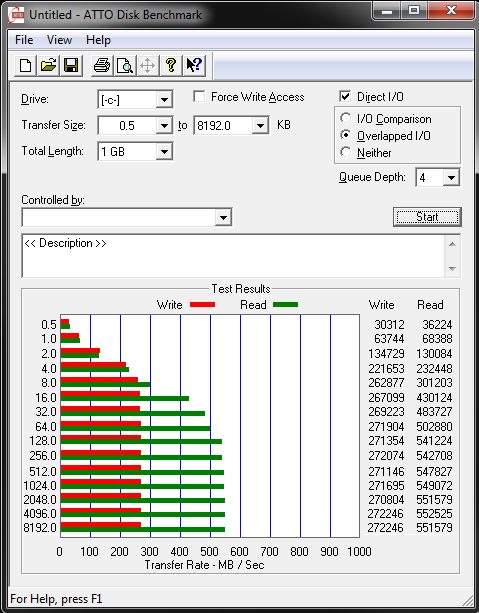Print results with the printer icon
The image size is (479, 613).
pos(102,65)
